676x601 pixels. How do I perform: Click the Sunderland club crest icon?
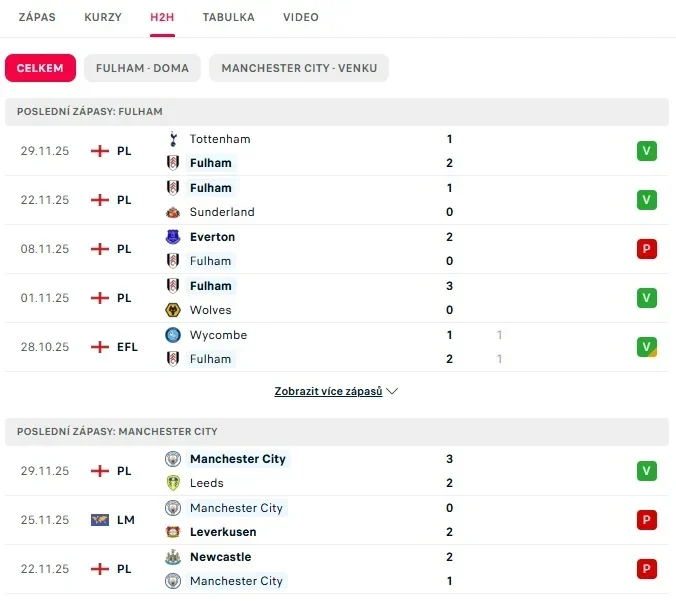click(x=174, y=212)
